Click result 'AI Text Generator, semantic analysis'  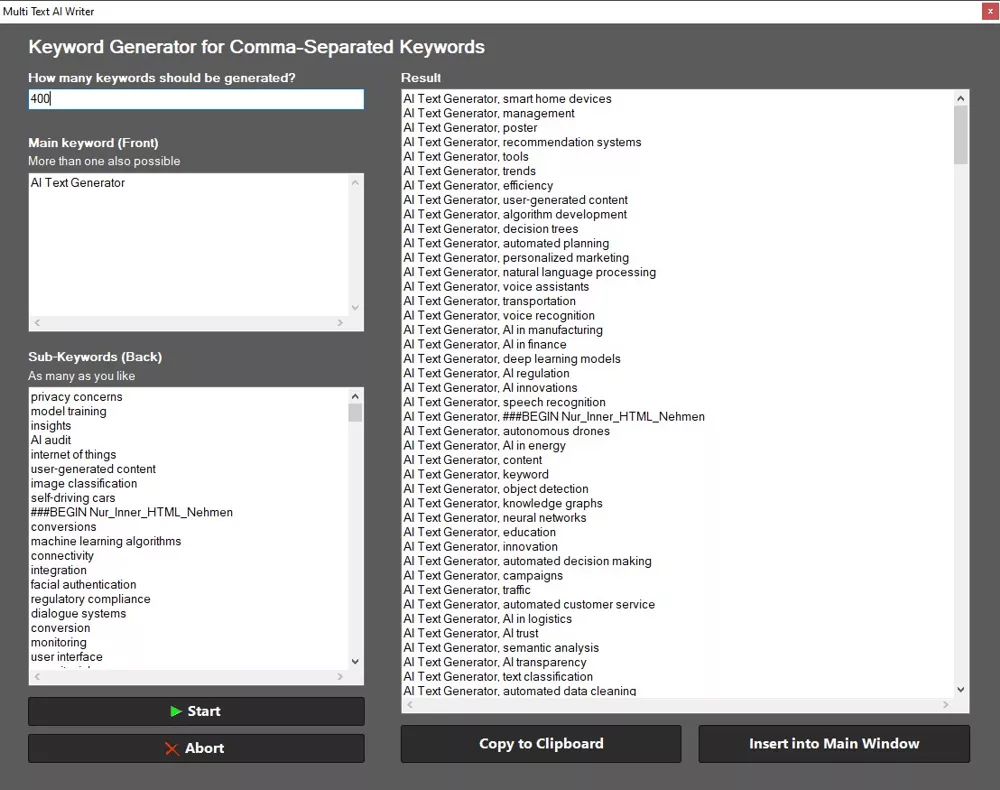(x=501, y=648)
